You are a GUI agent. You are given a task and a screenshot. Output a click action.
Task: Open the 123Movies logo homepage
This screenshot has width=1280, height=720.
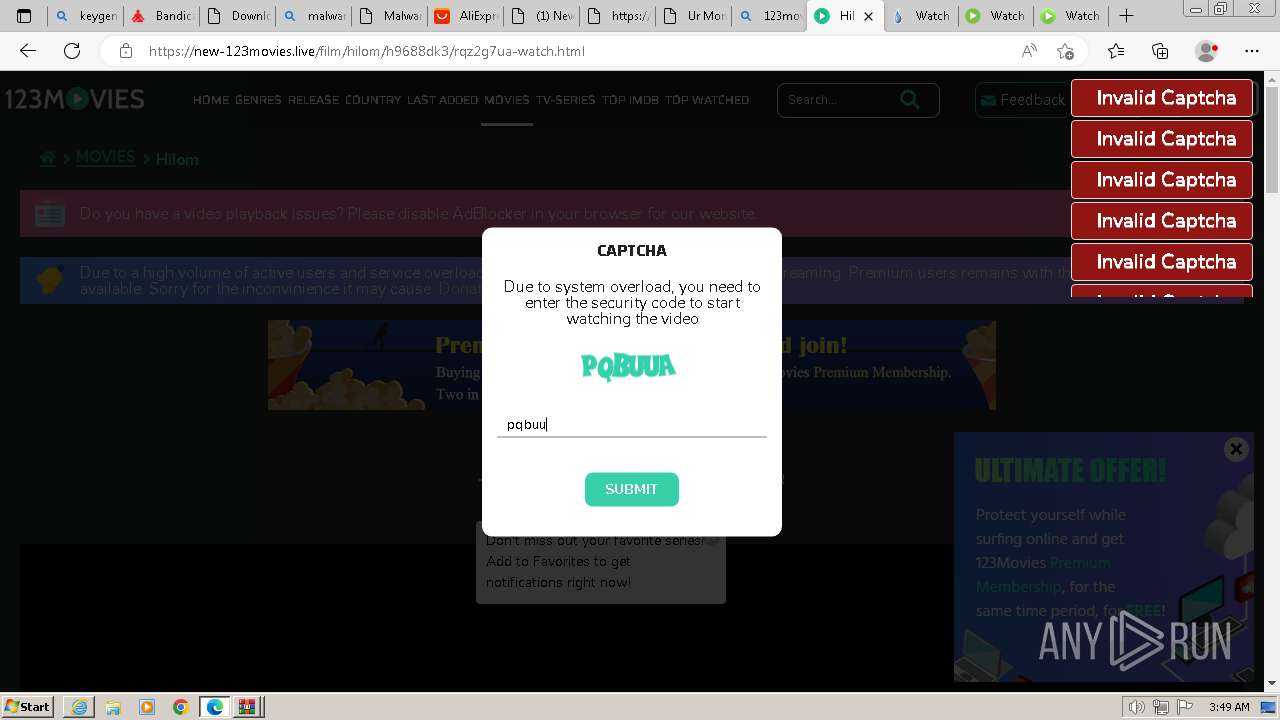click(x=75, y=99)
